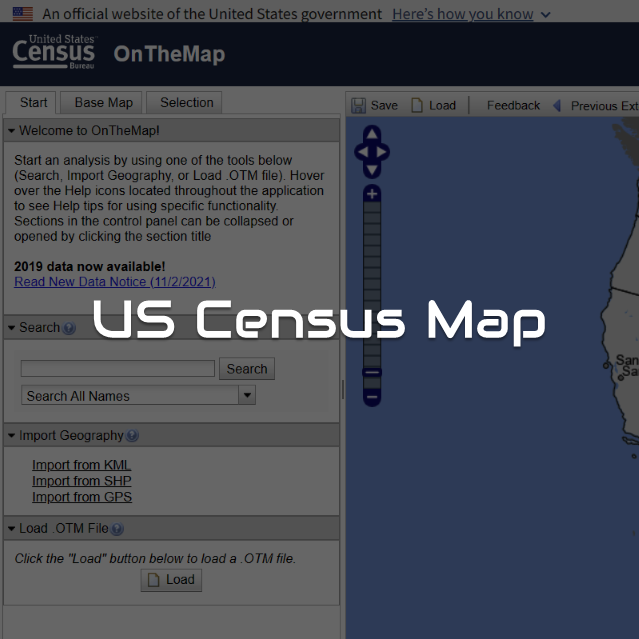Click '2019 data now available!' text

tap(89, 267)
